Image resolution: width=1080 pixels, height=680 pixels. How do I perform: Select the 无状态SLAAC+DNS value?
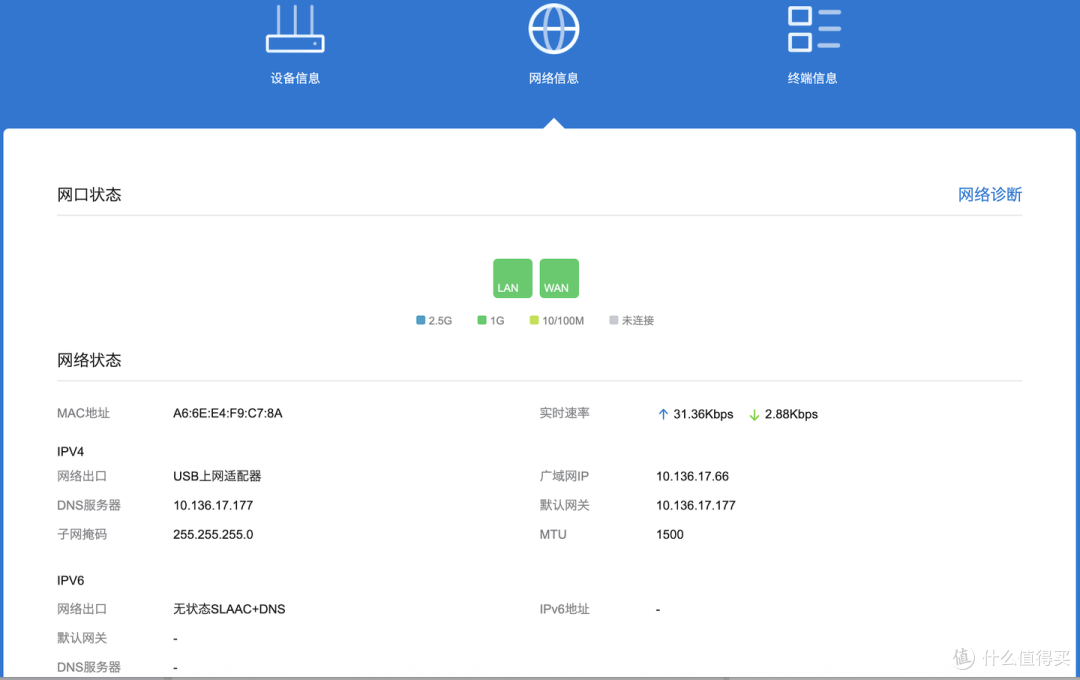click(x=229, y=609)
